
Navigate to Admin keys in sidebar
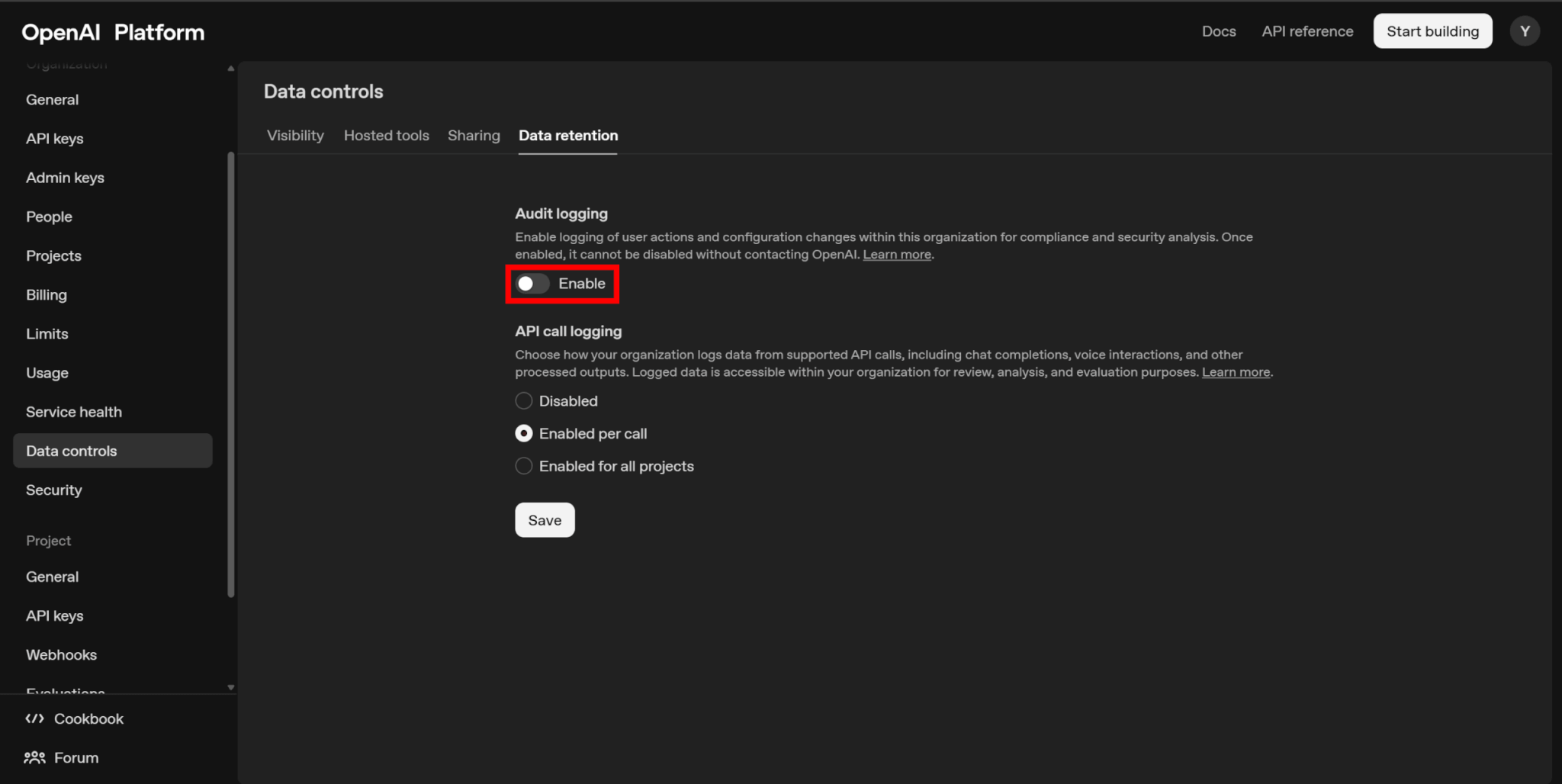(x=65, y=178)
